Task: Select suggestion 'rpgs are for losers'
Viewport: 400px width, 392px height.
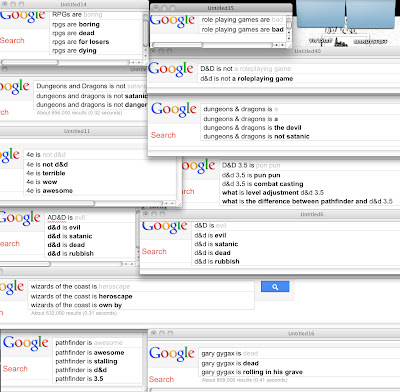Action: (x=81, y=42)
